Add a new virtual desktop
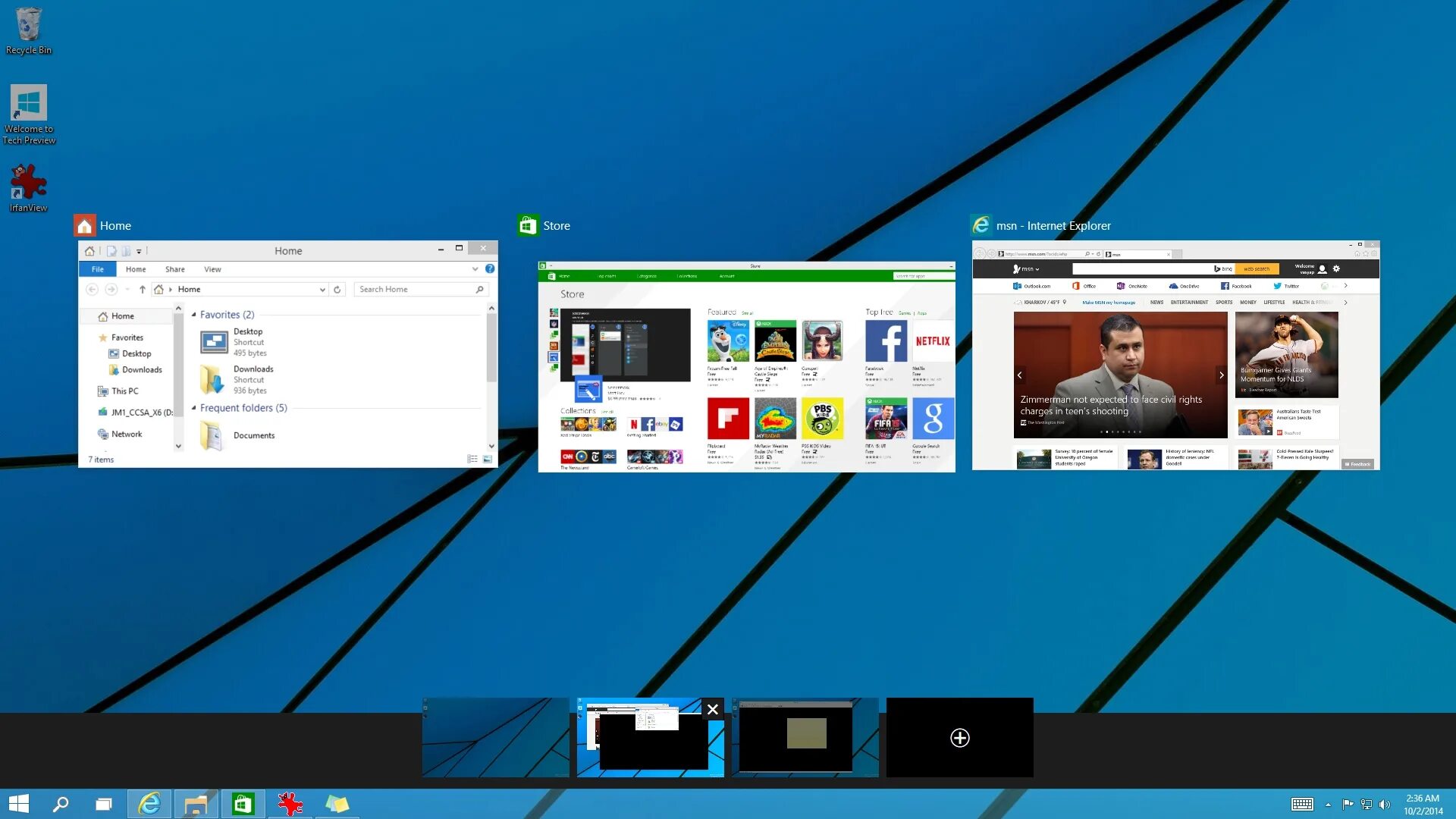 (x=959, y=738)
